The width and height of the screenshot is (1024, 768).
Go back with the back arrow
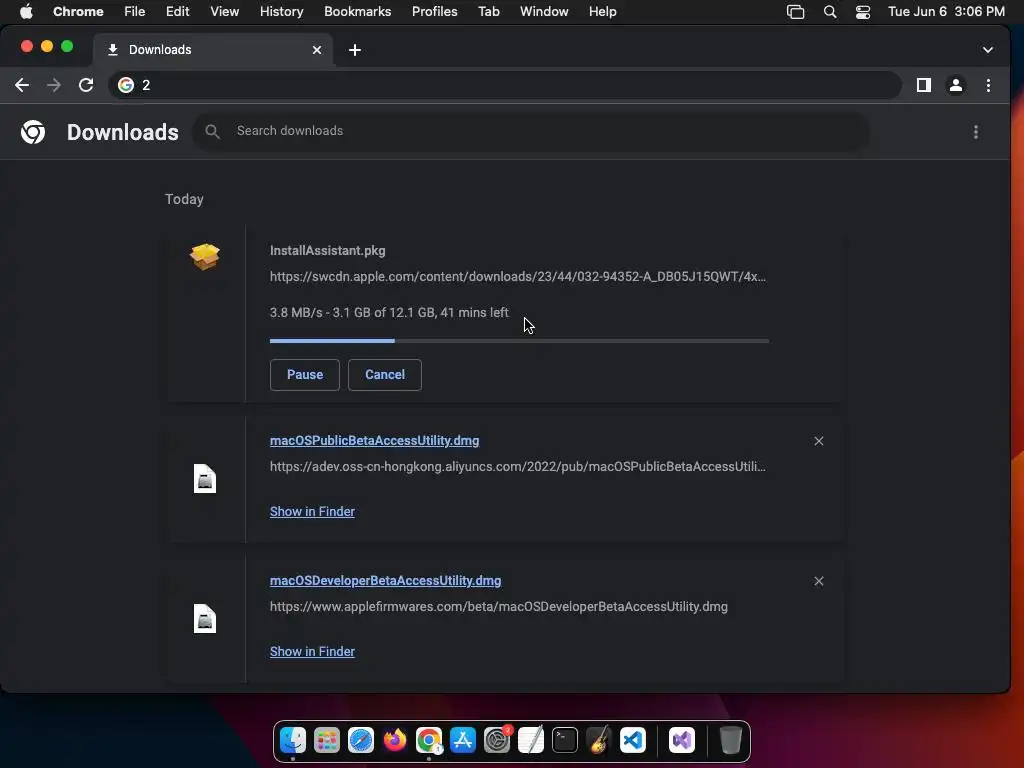click(22, 85)
